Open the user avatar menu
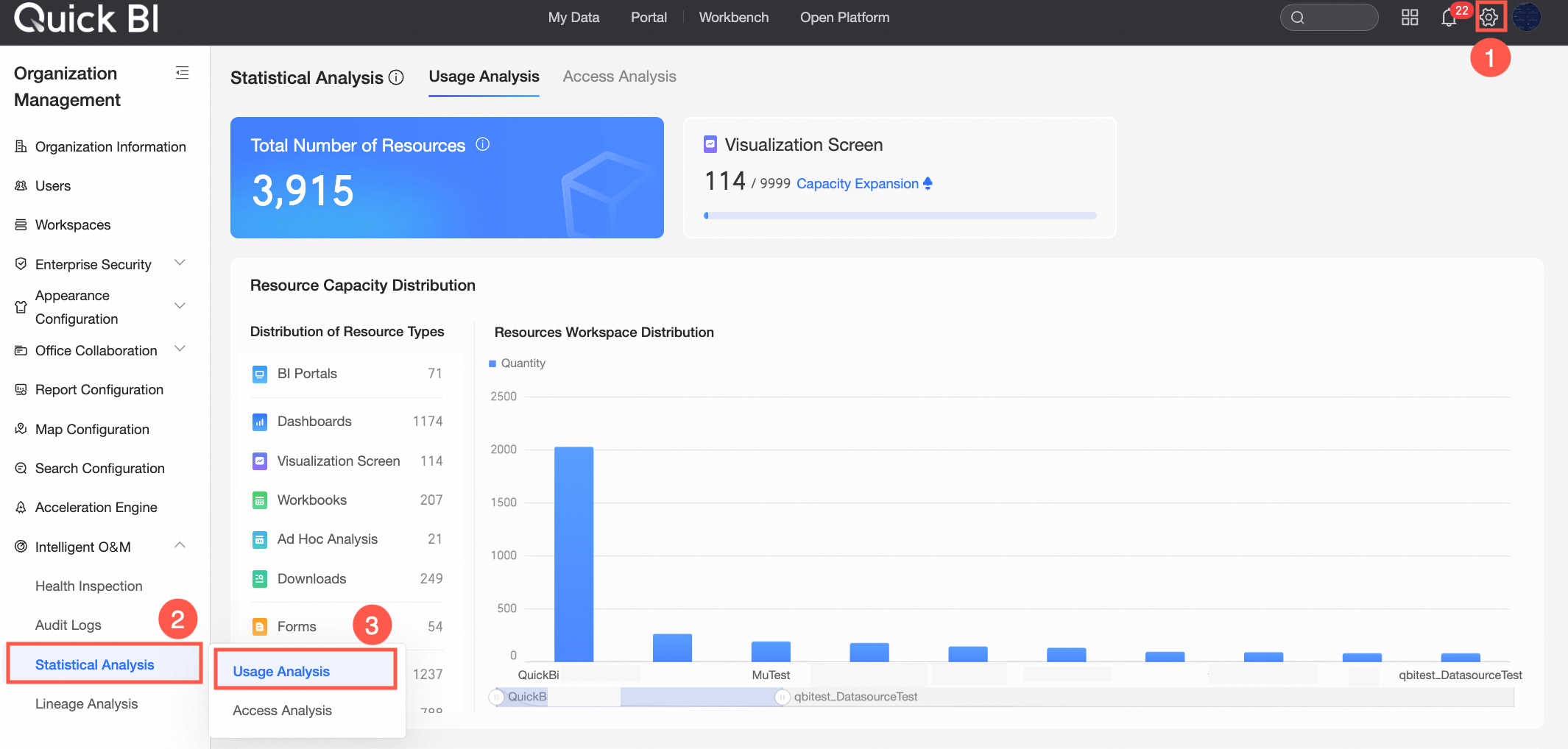 tap(1527, 17)
